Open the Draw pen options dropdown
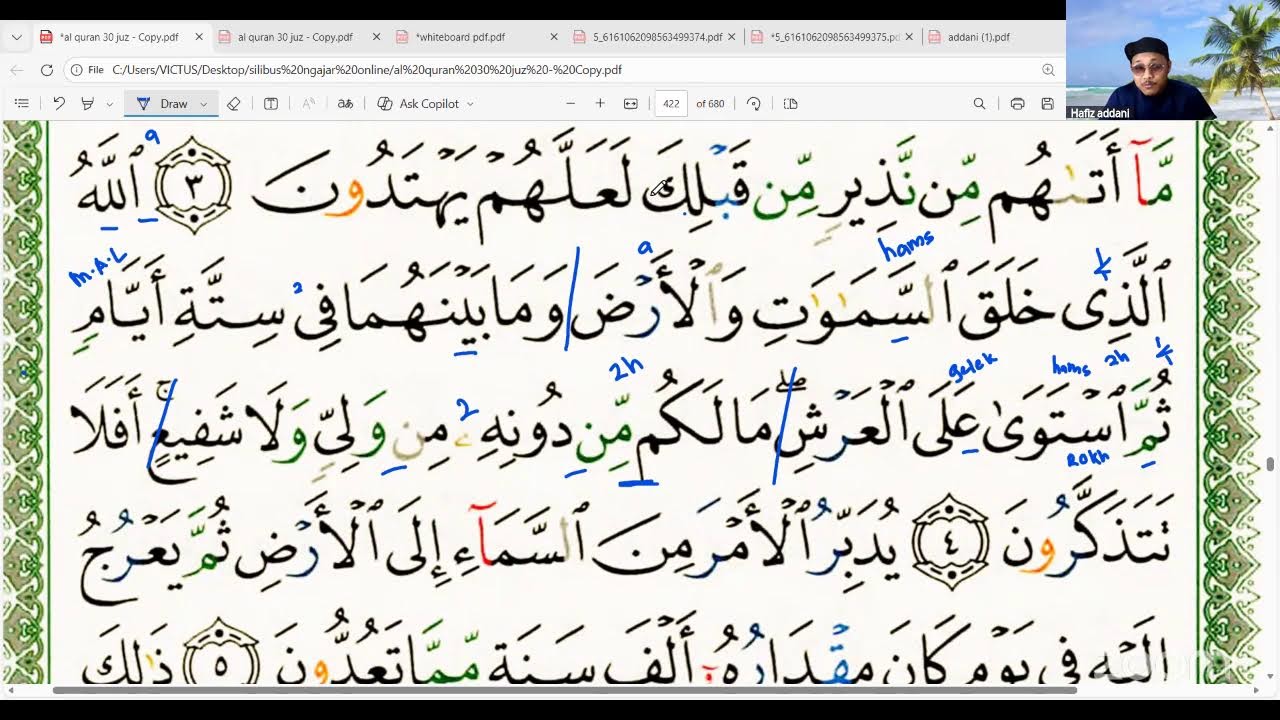This screenshot has height=720, width=1280. (204, 104)
